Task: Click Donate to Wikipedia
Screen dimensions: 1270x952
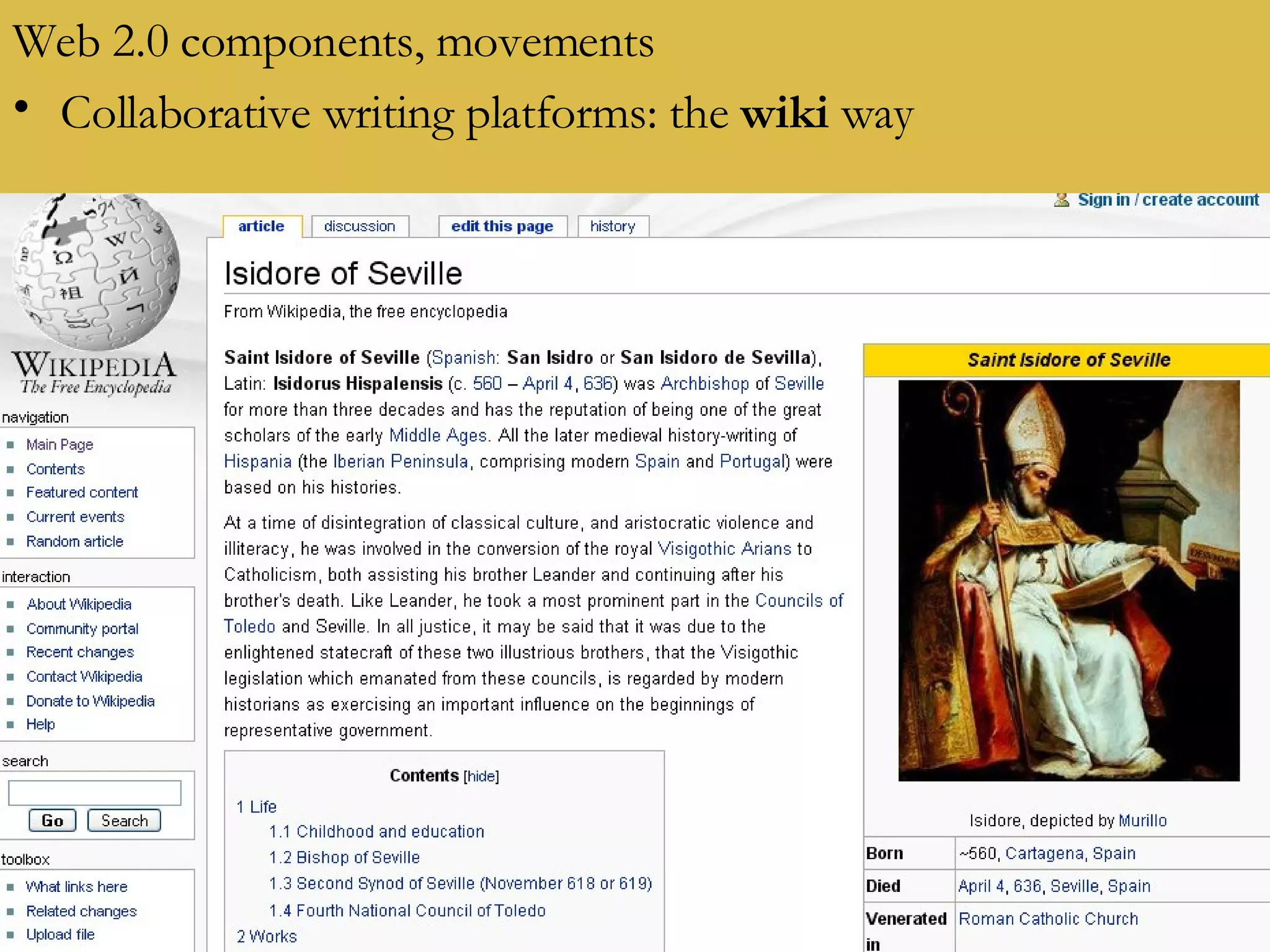Action: [90, 700]
